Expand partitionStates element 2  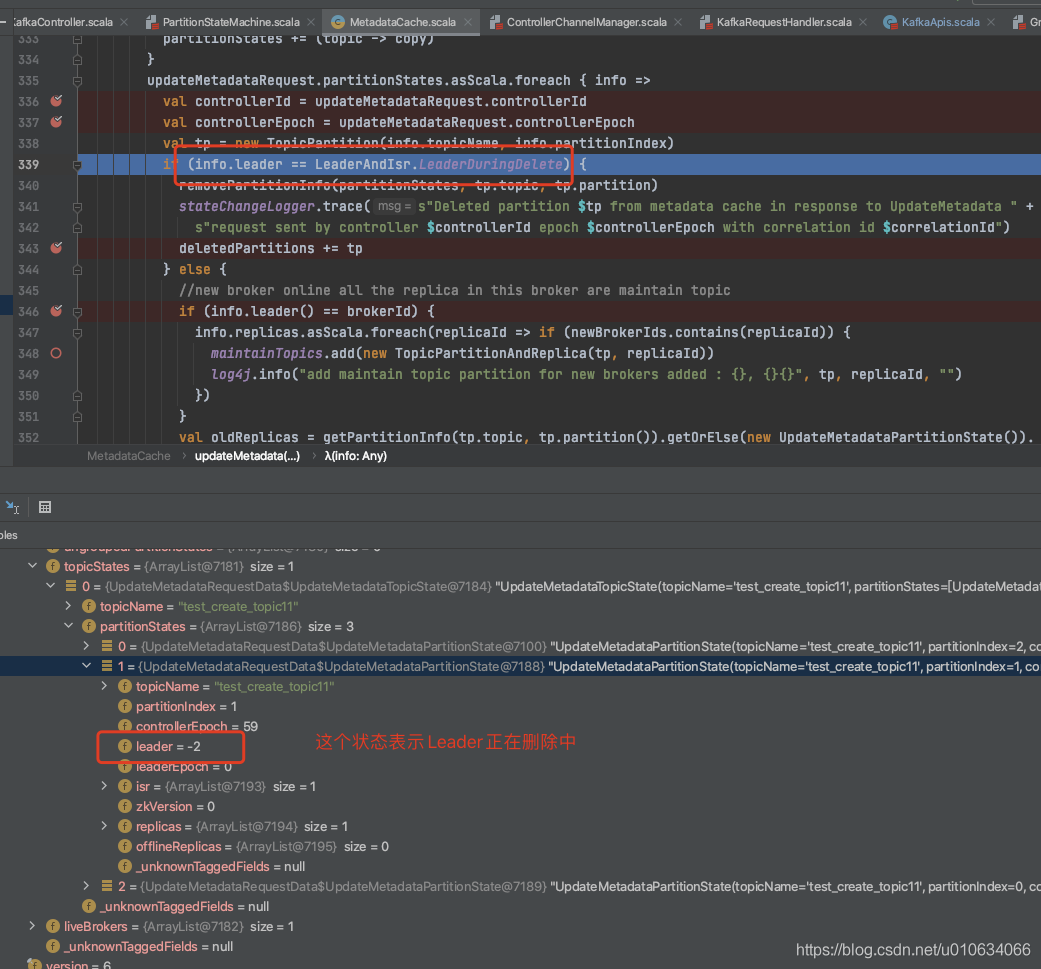(x=86, y=886)
